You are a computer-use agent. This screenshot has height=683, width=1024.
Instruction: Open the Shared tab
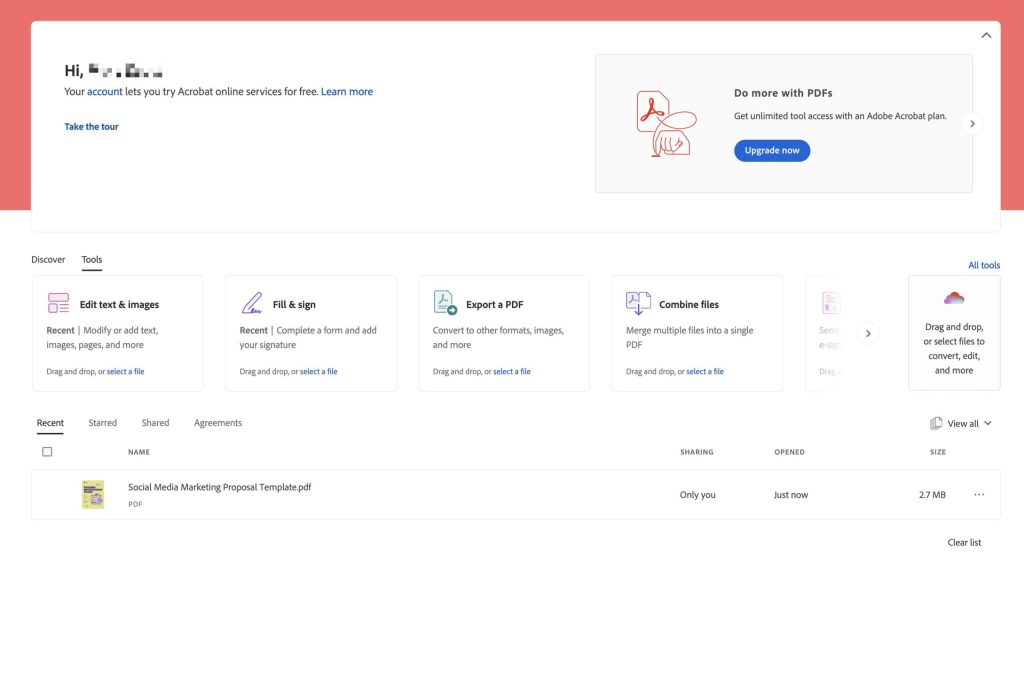[155, 422]
